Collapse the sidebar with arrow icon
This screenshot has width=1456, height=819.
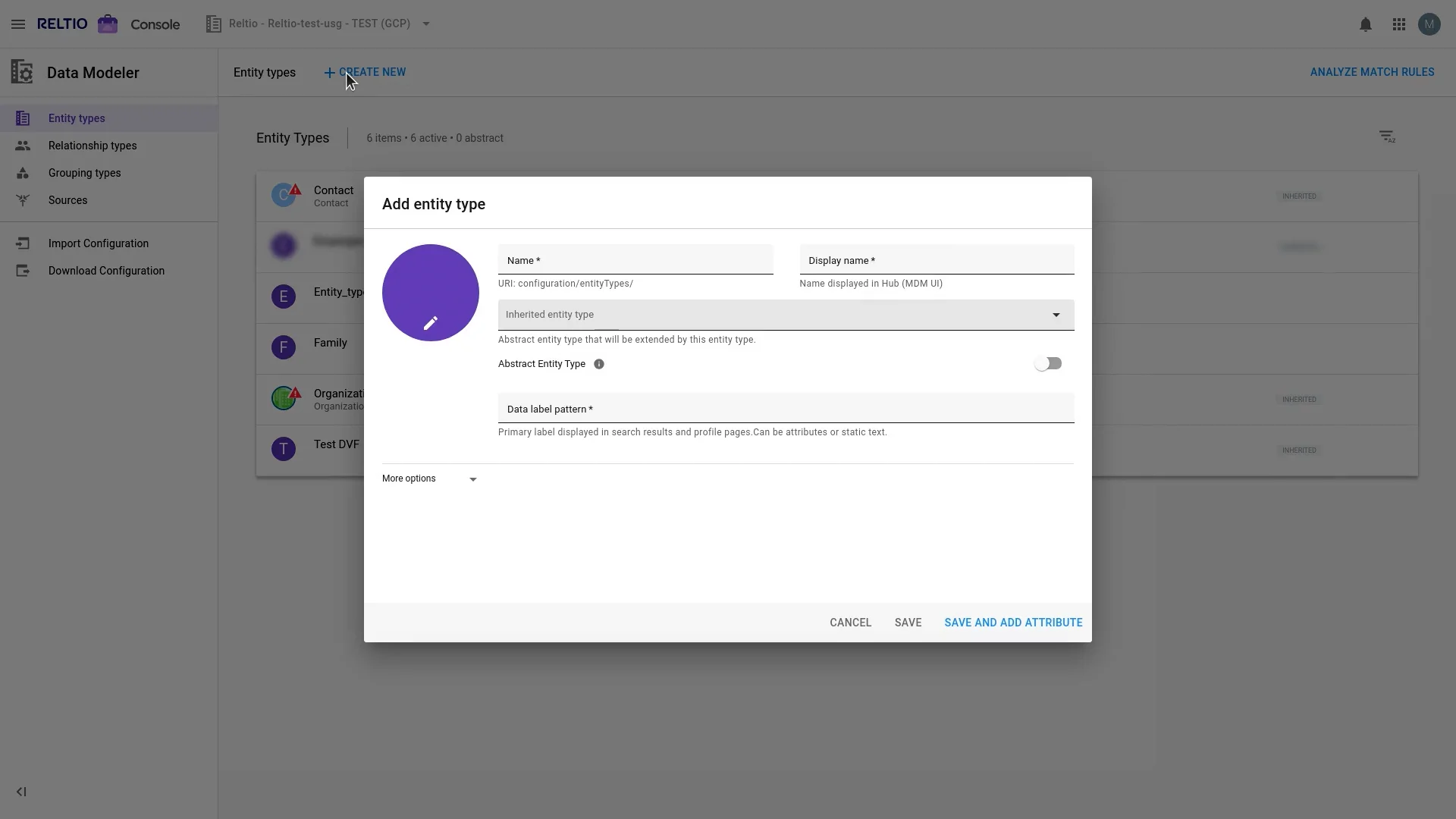click(21, 792)
